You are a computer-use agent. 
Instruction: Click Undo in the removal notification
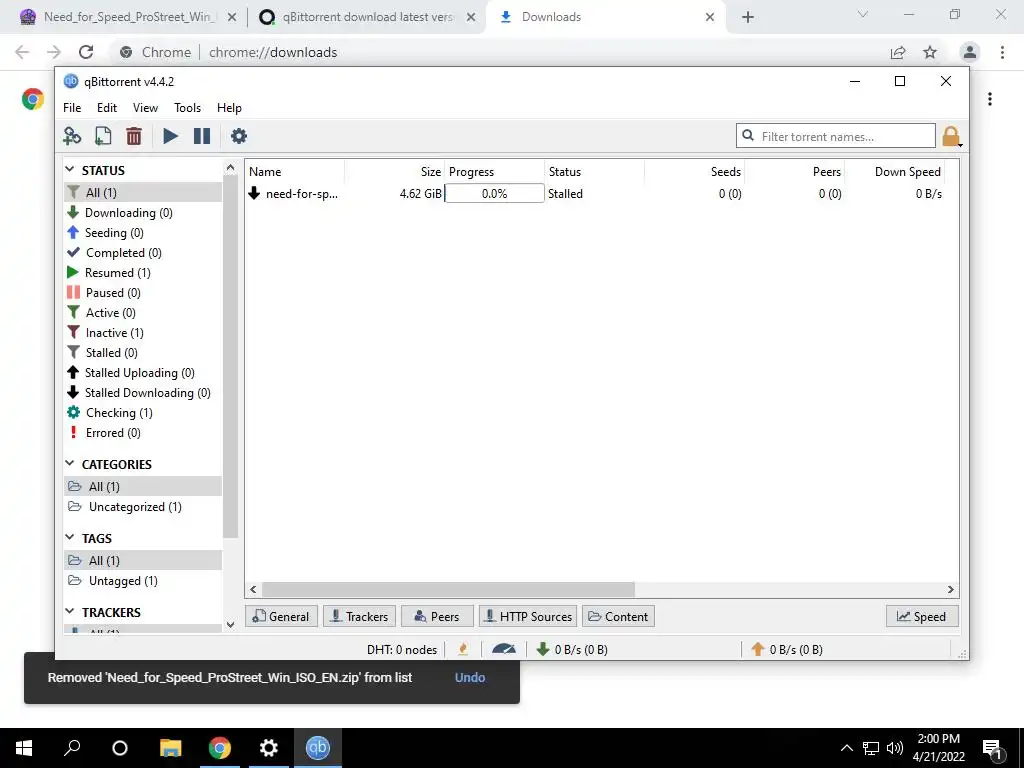[x=470, y=677]
